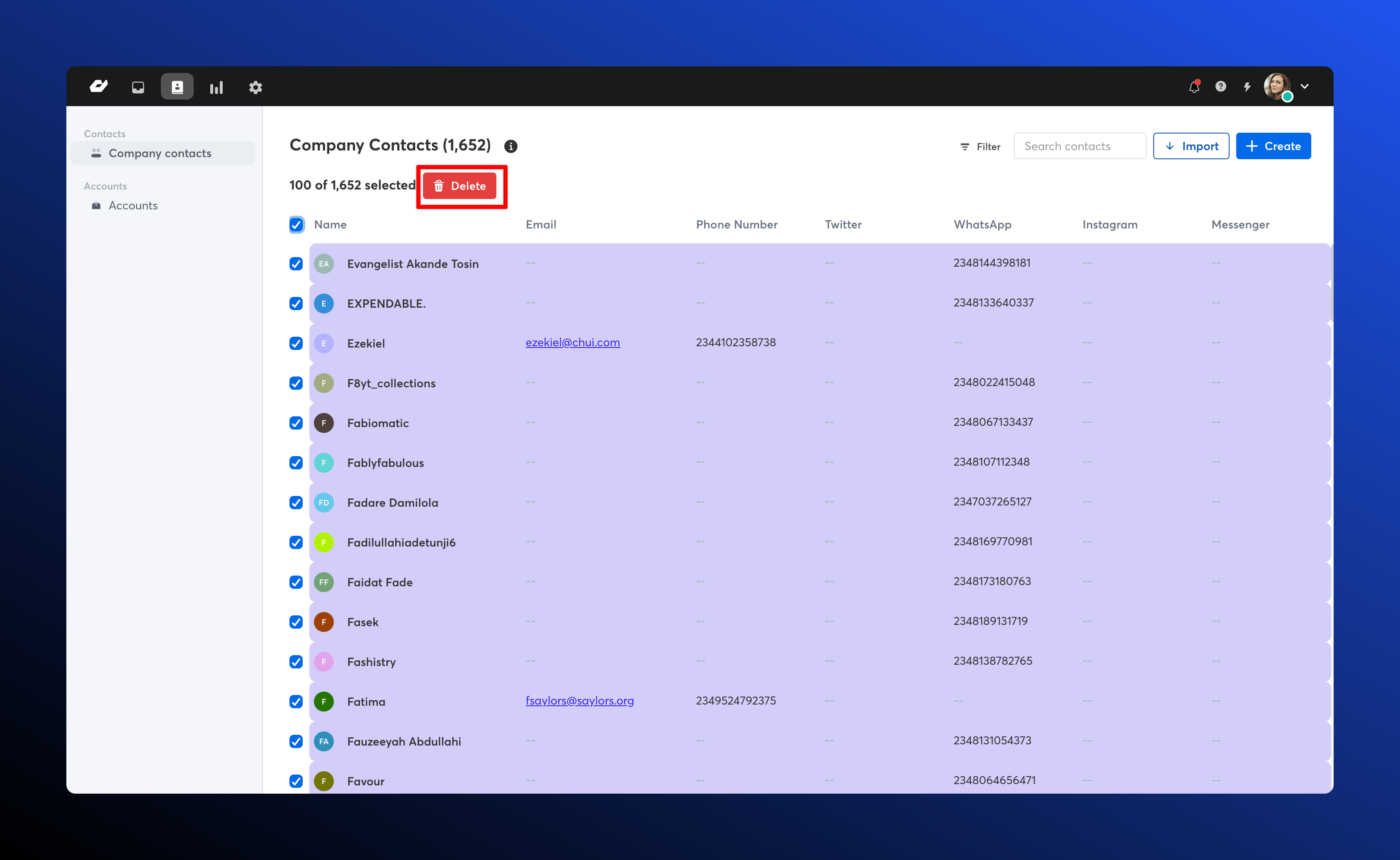Click the red Delete button
The height and width of the screenshot is (860, 1400).
[459, 186]
